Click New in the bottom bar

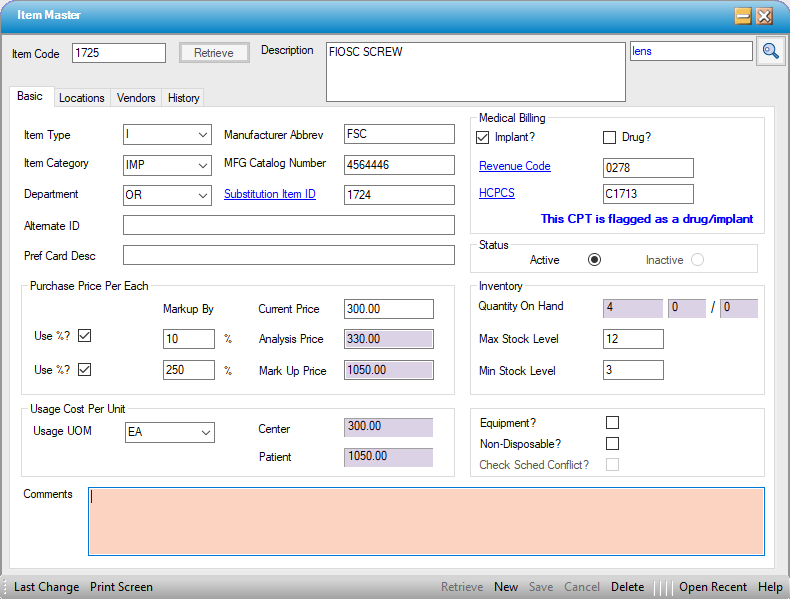[x=506, y=587]
